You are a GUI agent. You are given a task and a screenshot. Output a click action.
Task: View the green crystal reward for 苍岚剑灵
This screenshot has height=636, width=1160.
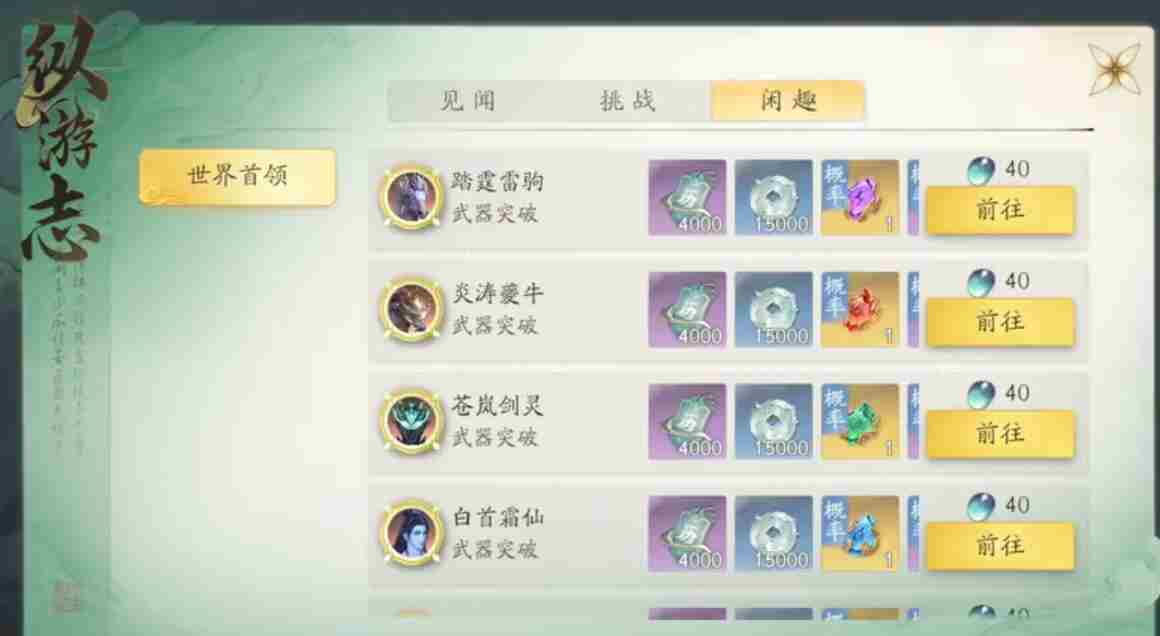[x=860, y=422]
